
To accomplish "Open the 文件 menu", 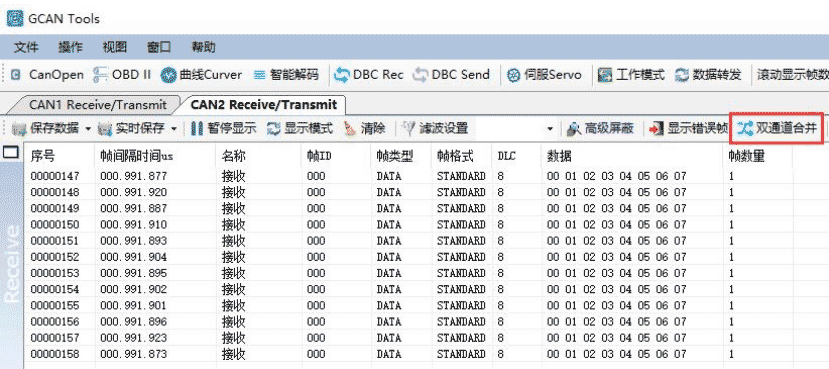I will coord(26,47).
